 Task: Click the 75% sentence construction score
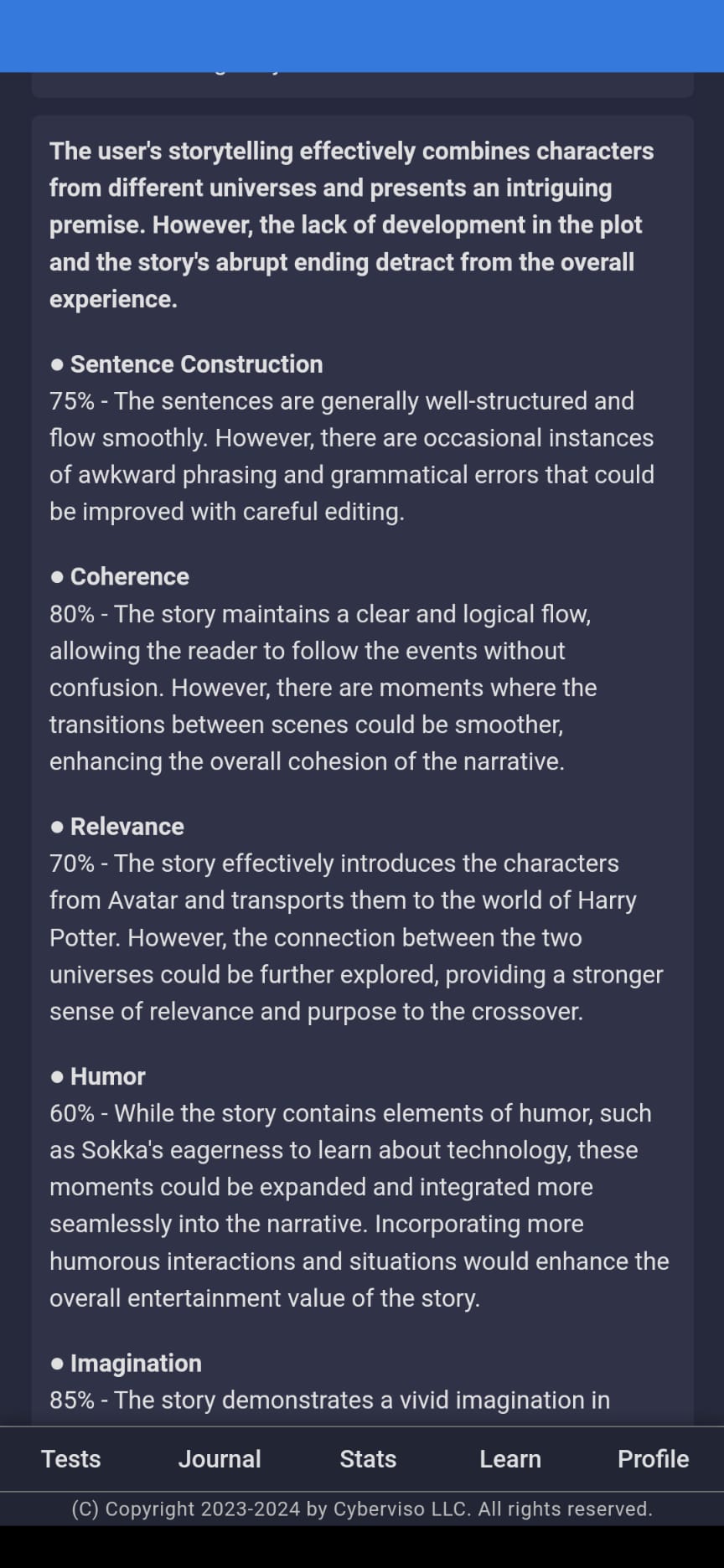click(71, 401)
